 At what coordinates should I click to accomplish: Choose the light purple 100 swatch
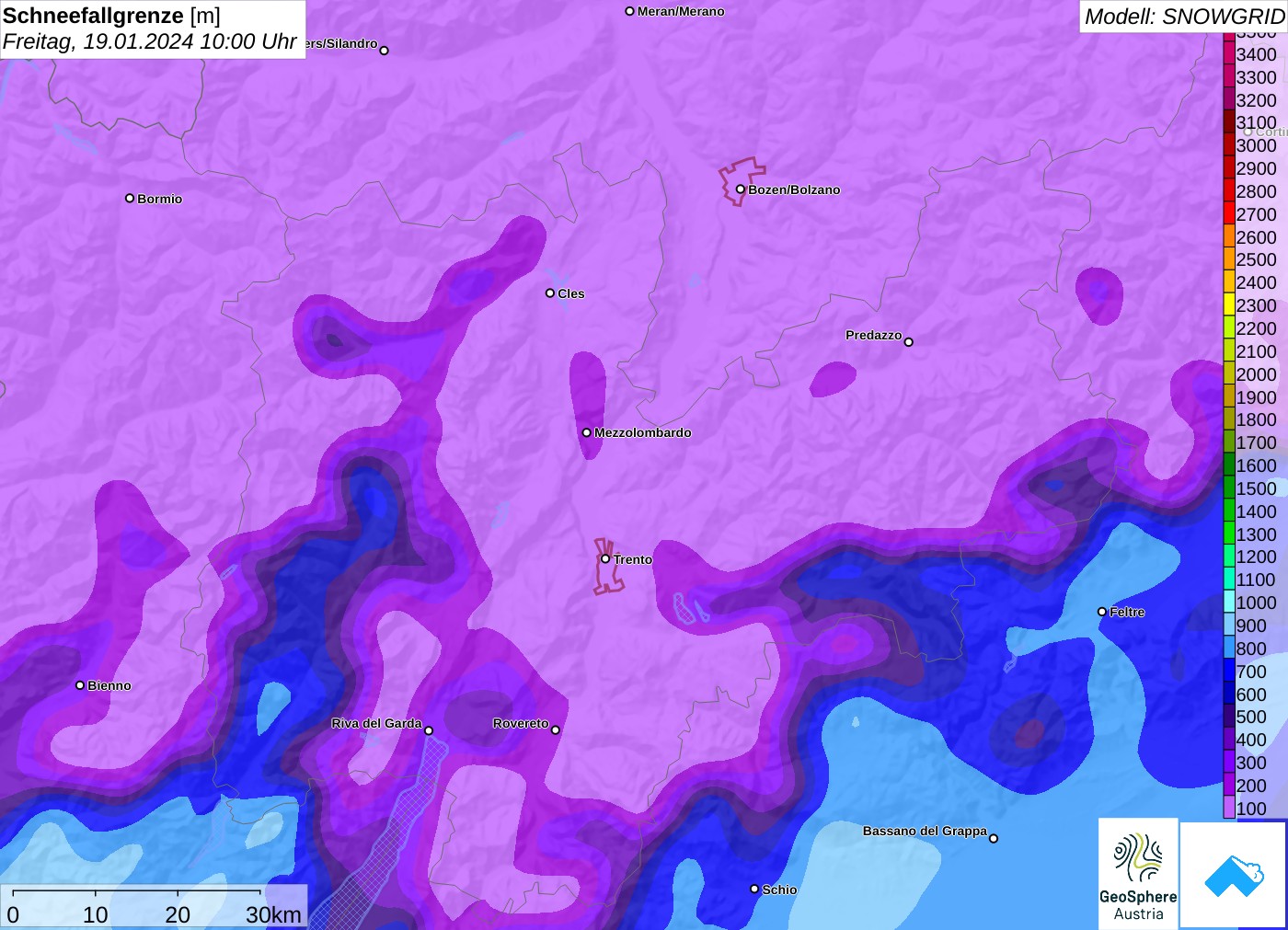[x=1229, y=808]
